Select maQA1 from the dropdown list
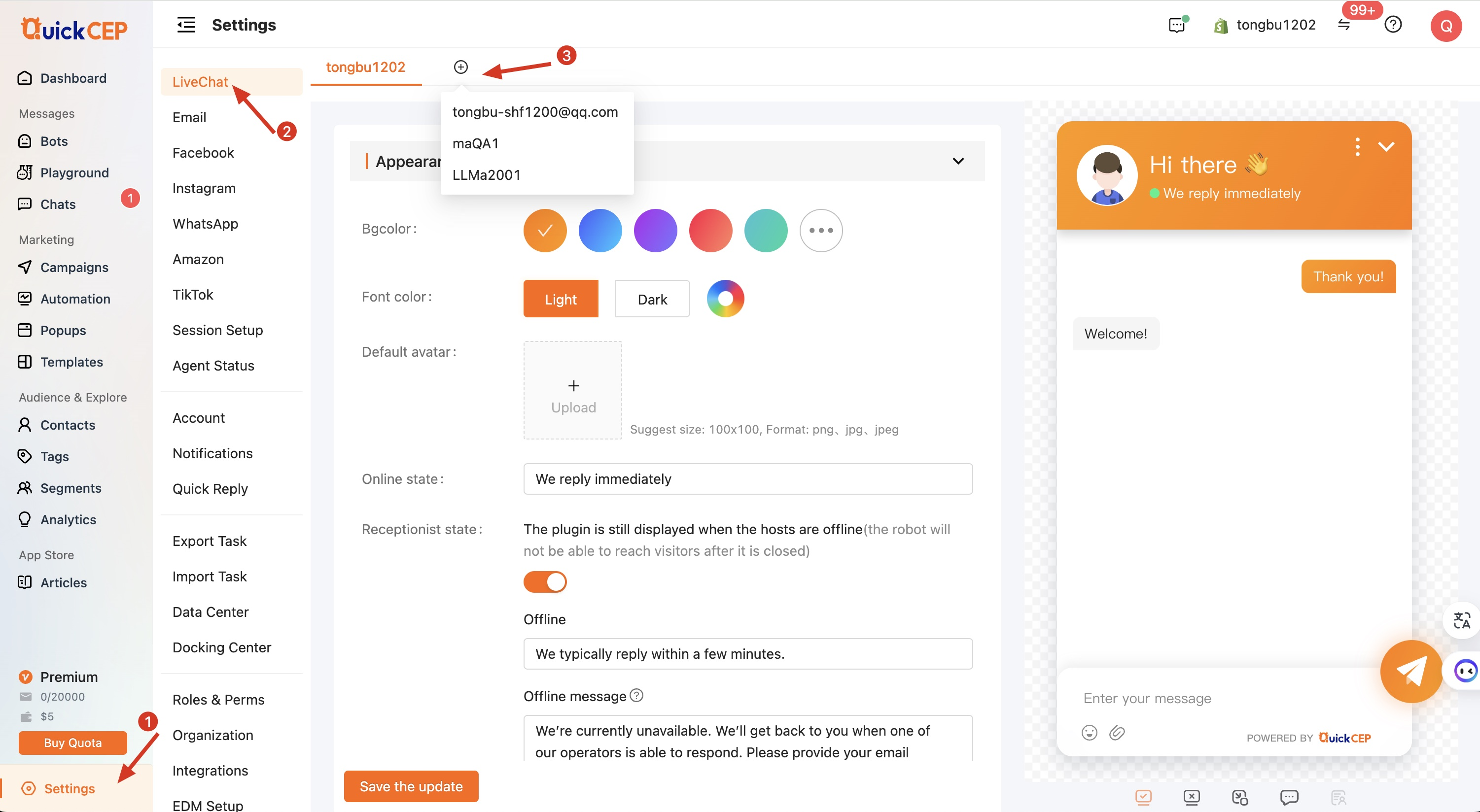This screenshot has height=812, width=1480. (x=476, y=143)
